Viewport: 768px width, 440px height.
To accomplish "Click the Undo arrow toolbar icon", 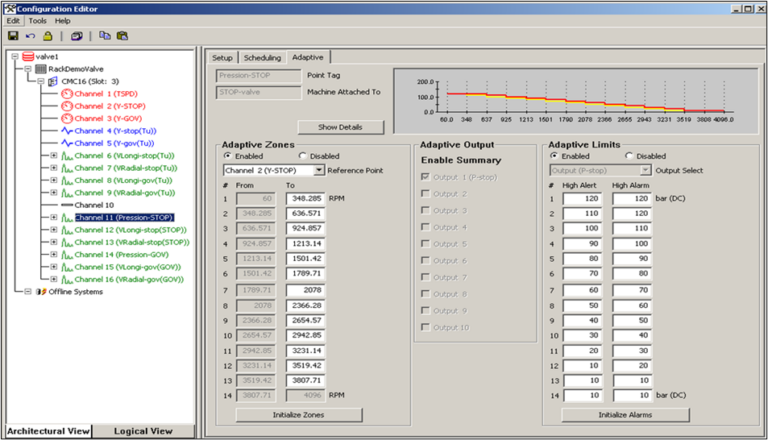I will pos(30,35).
